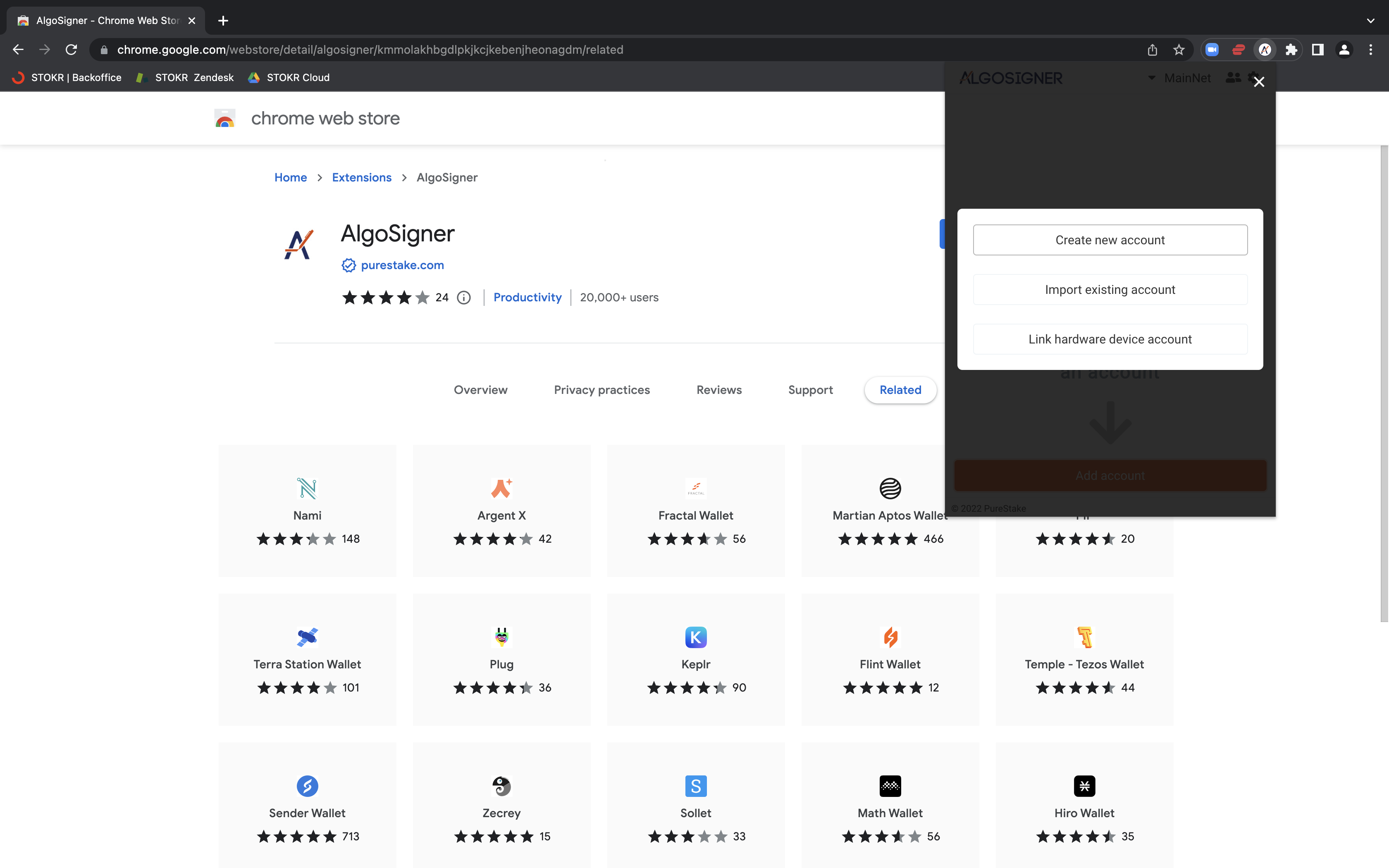
Task: Open the Chrome three-dot menu
Action: (x=1371, y=50)
